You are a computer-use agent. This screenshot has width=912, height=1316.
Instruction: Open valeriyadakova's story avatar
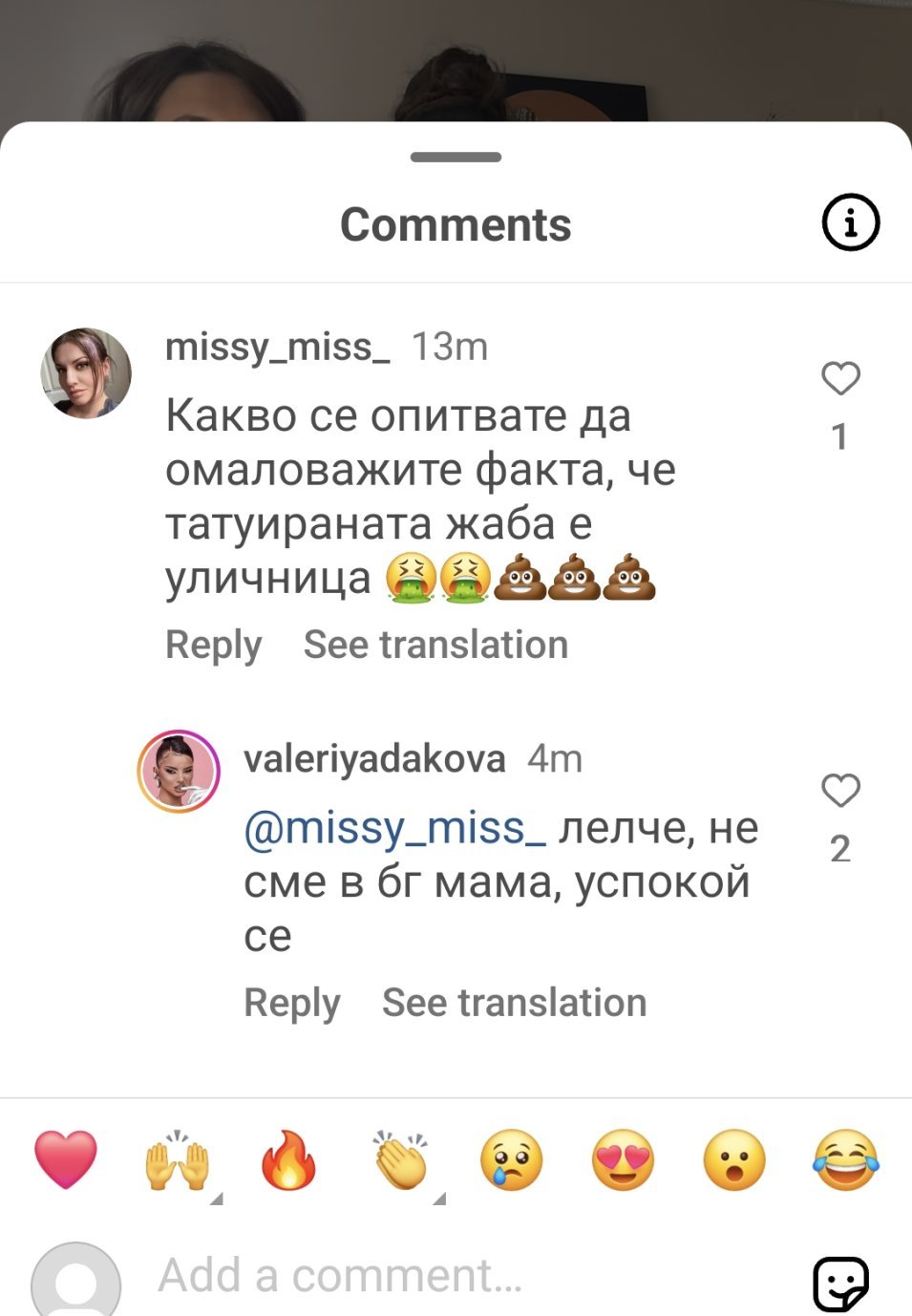point(179,772)
